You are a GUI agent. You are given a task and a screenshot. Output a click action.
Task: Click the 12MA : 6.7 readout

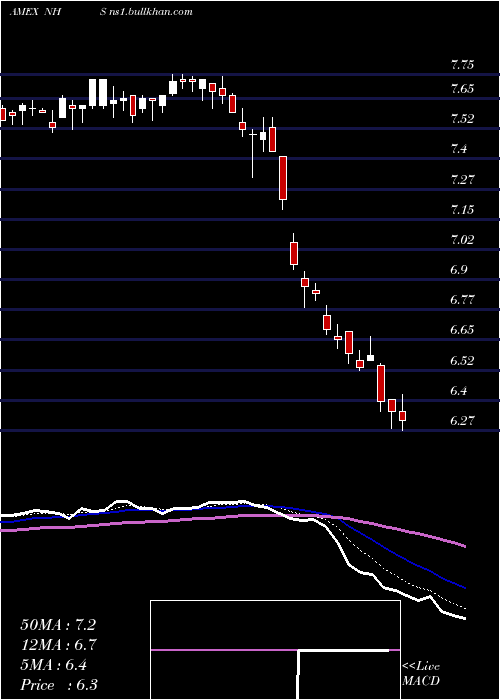point(58,645)
